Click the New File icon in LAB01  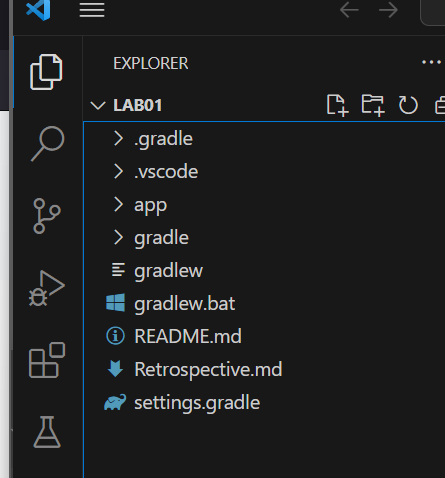click(337, 105)
